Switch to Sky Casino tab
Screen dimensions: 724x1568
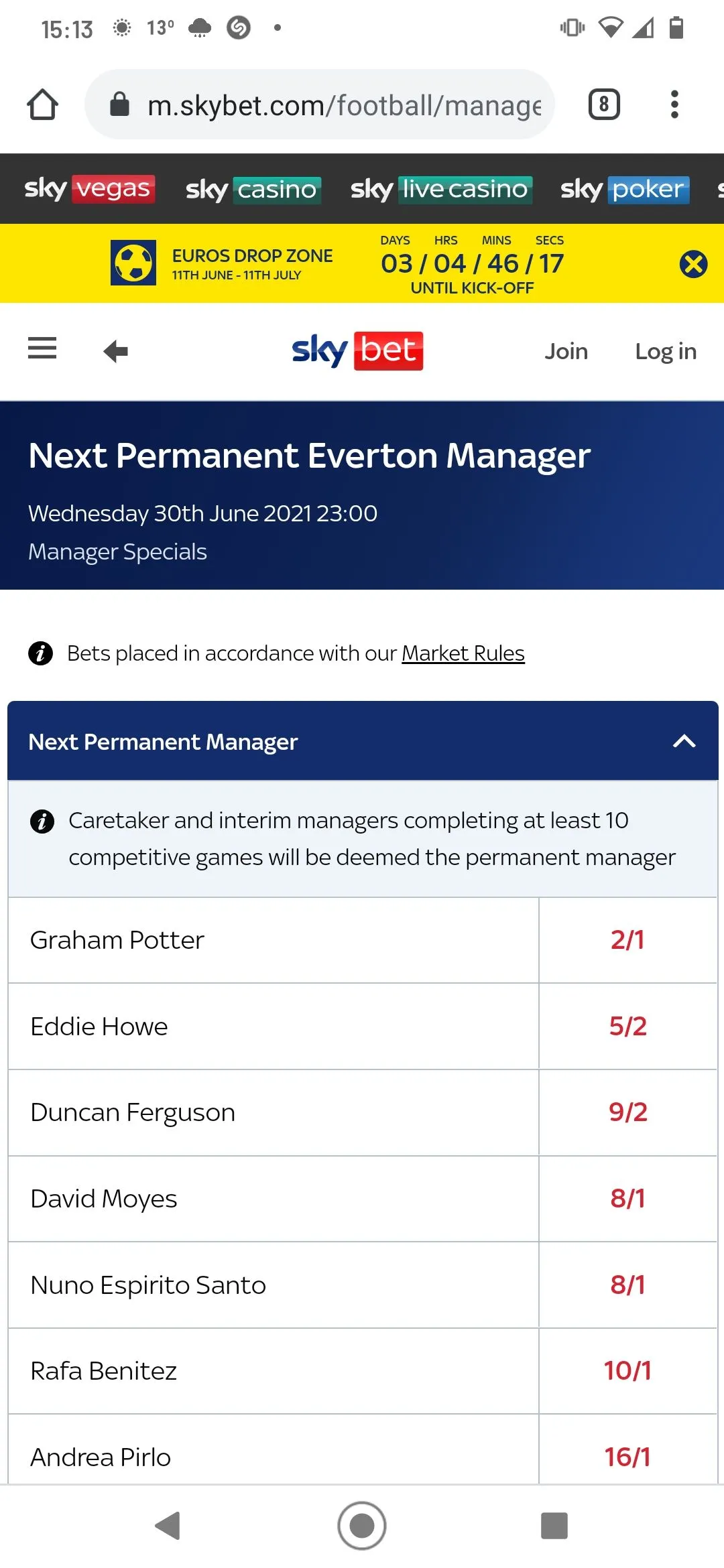[253, 190]
